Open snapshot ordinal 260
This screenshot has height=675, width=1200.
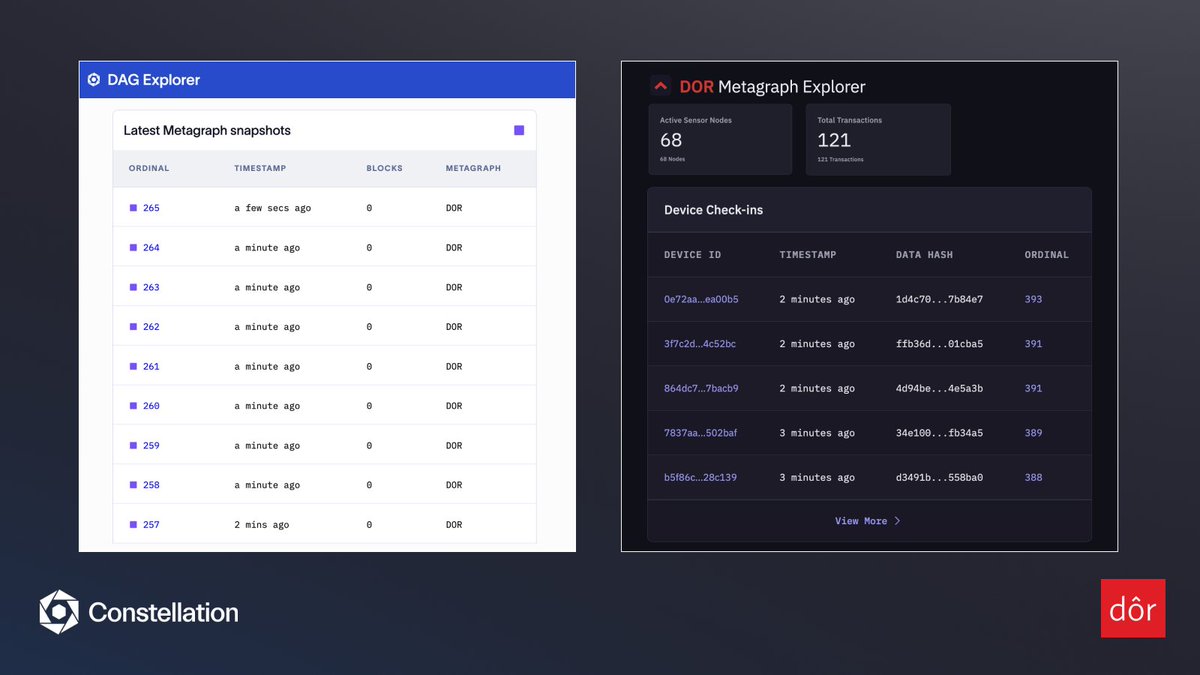tap(151, 406)
